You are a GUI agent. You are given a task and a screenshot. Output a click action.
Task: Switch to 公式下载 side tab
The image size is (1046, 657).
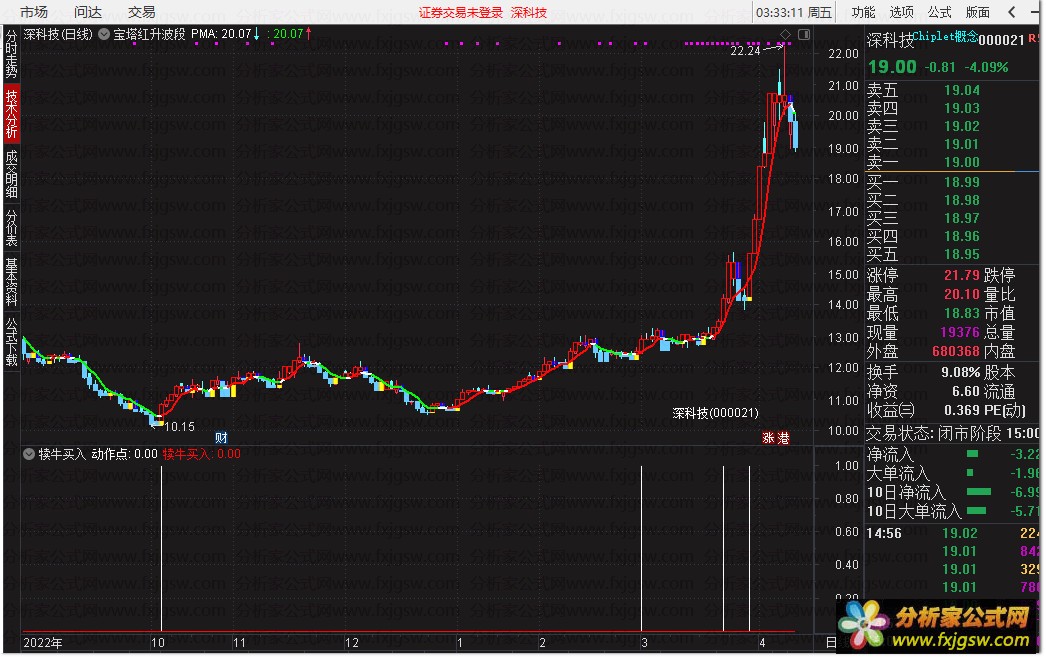[x=11, y=342]
